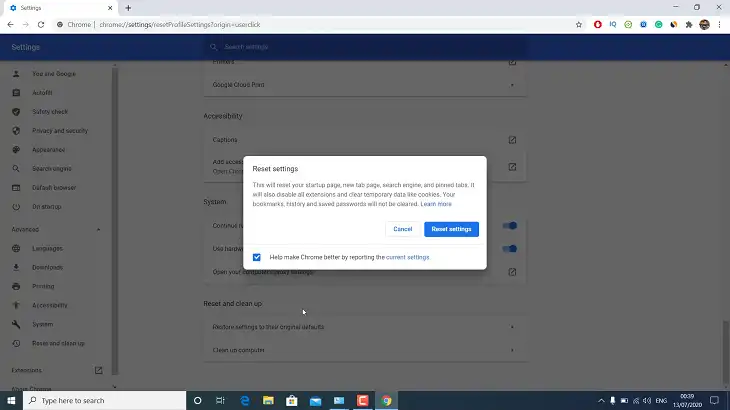Open Extensions external link in sidebar
The width and height of the screenshot is (730, 410).
98,370
